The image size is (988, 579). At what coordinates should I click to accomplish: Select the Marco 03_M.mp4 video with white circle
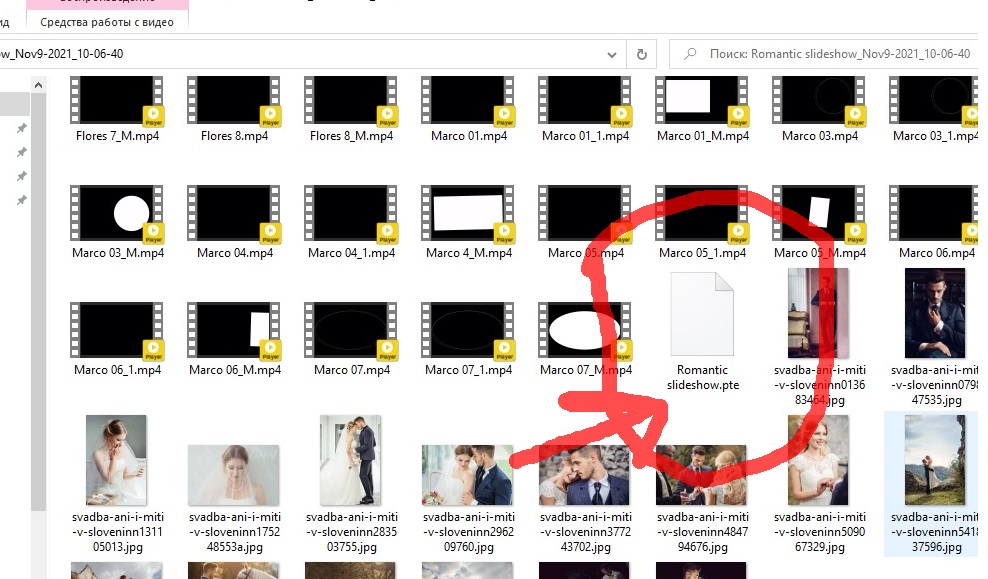(117, 213)
